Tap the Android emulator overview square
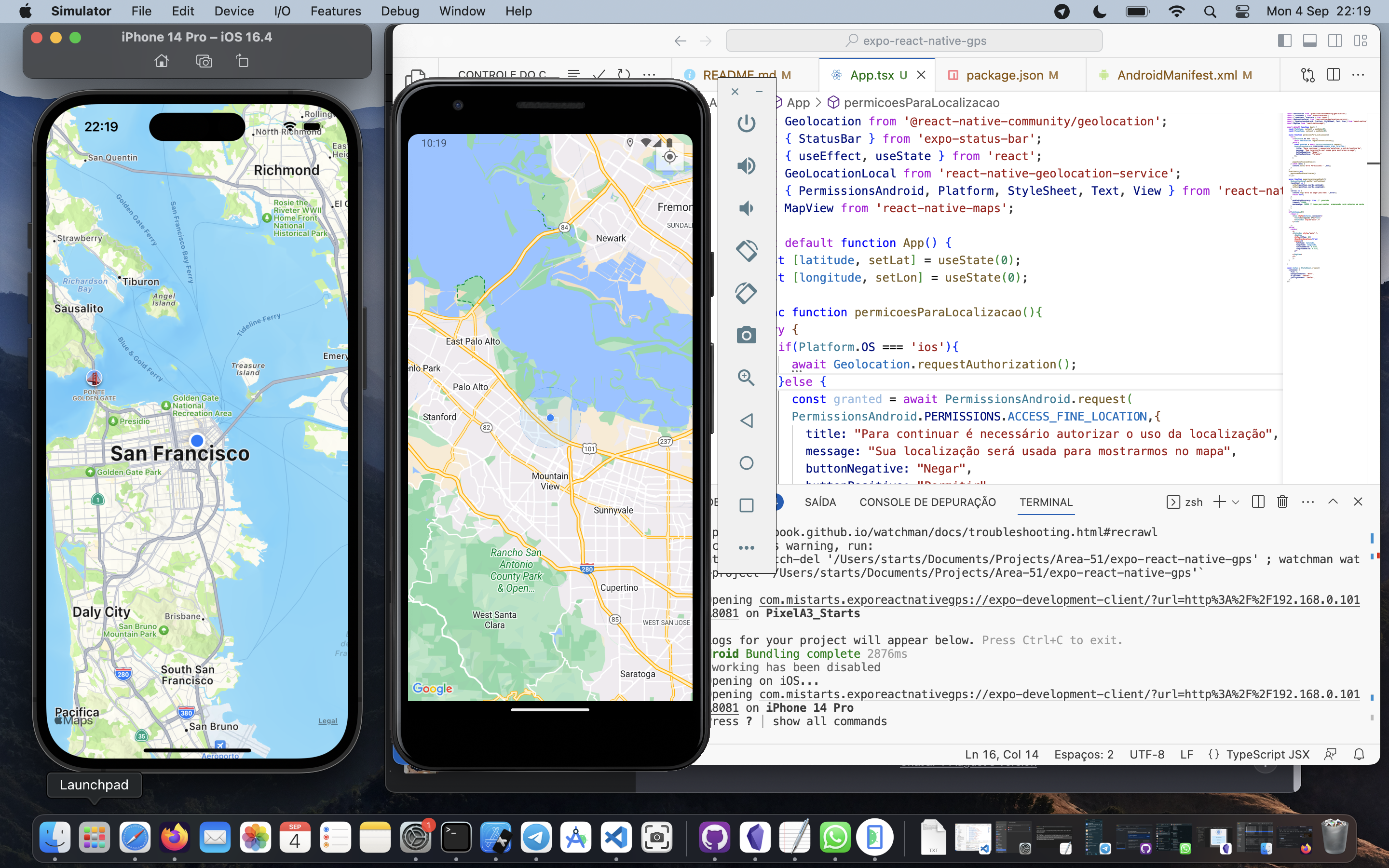 [x=746, y=505]
